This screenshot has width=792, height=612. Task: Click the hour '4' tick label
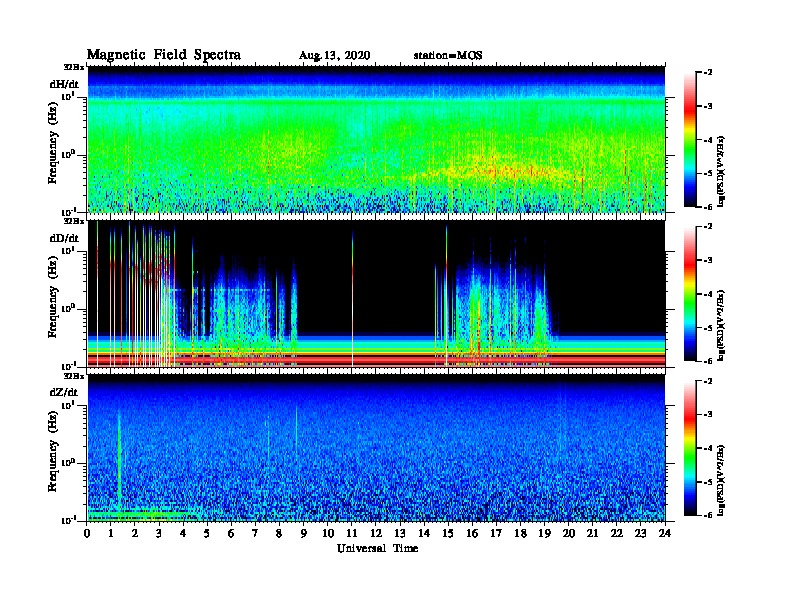point(183,533)
